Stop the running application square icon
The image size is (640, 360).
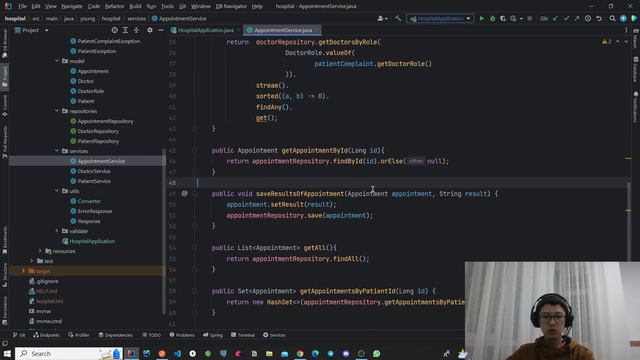tap(529, 18)
